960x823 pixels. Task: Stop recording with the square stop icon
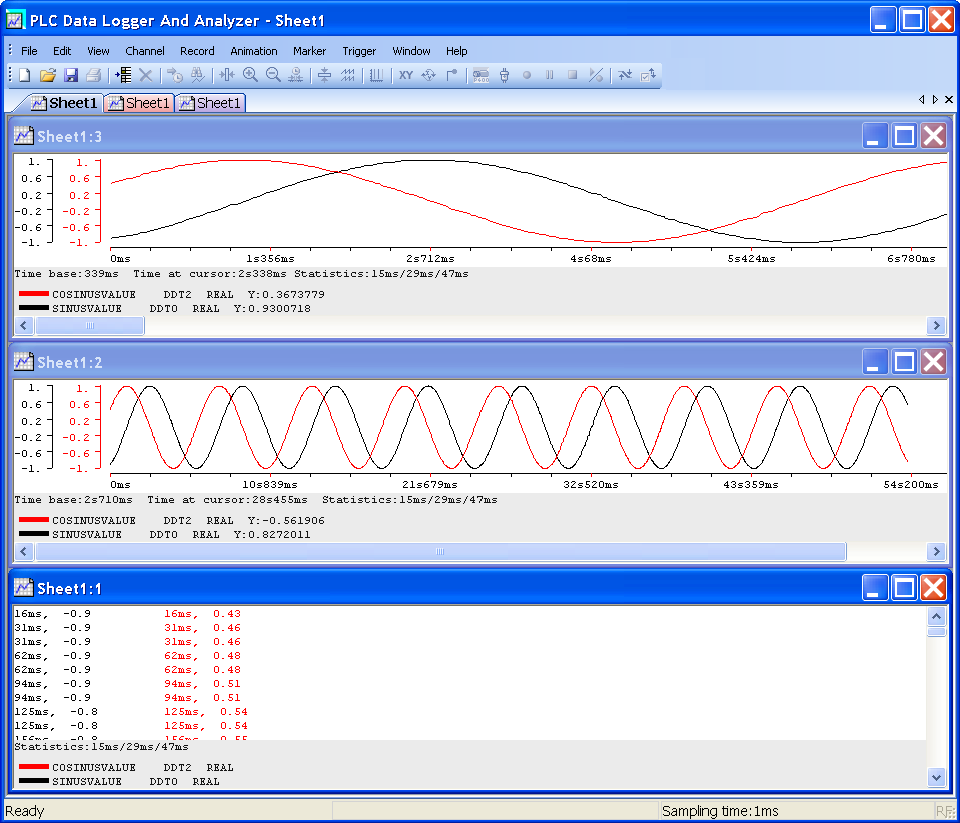click(572, 75)
